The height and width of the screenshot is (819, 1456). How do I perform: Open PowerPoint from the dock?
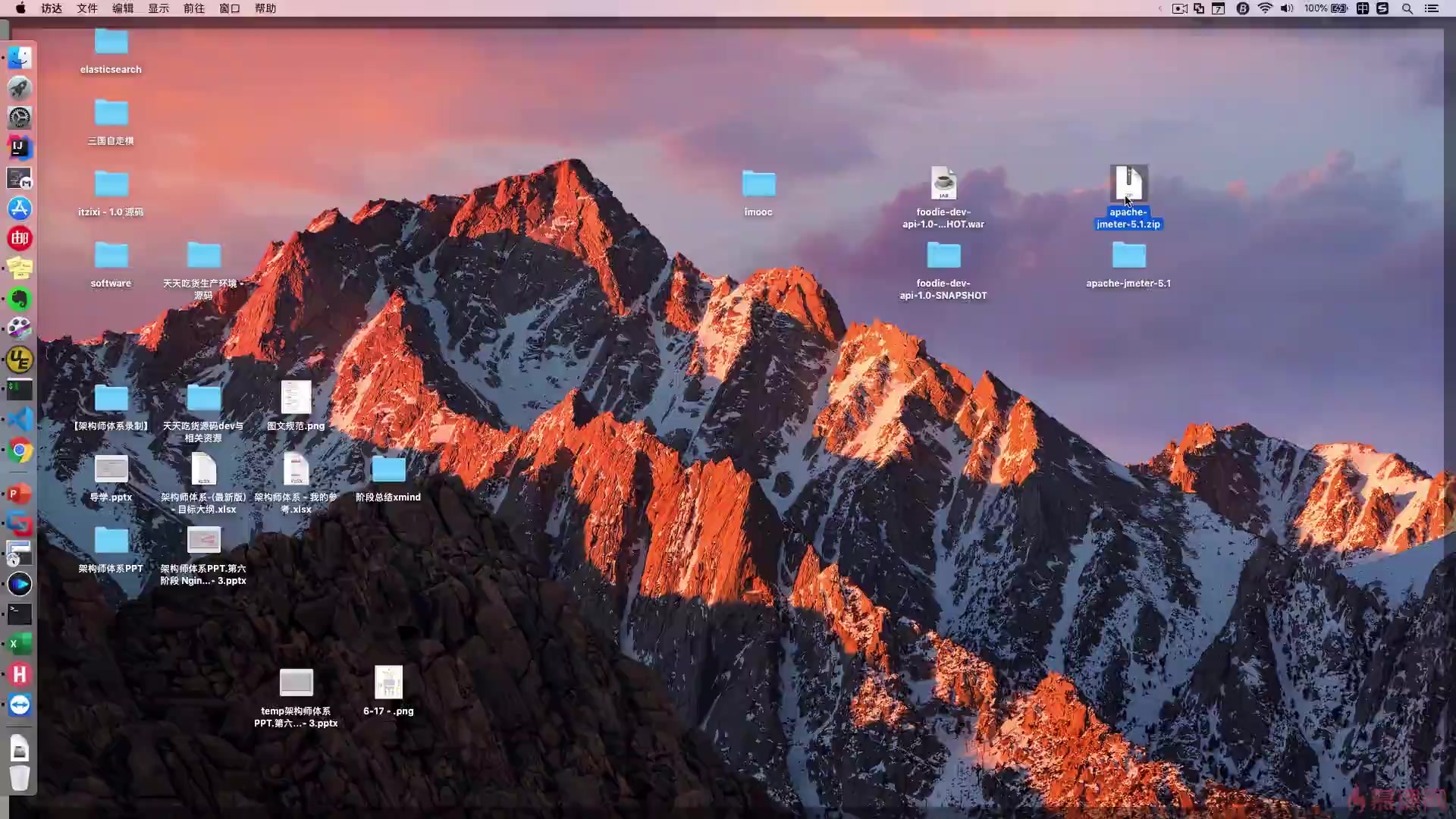pyautogui.click(x=20, y=494)
